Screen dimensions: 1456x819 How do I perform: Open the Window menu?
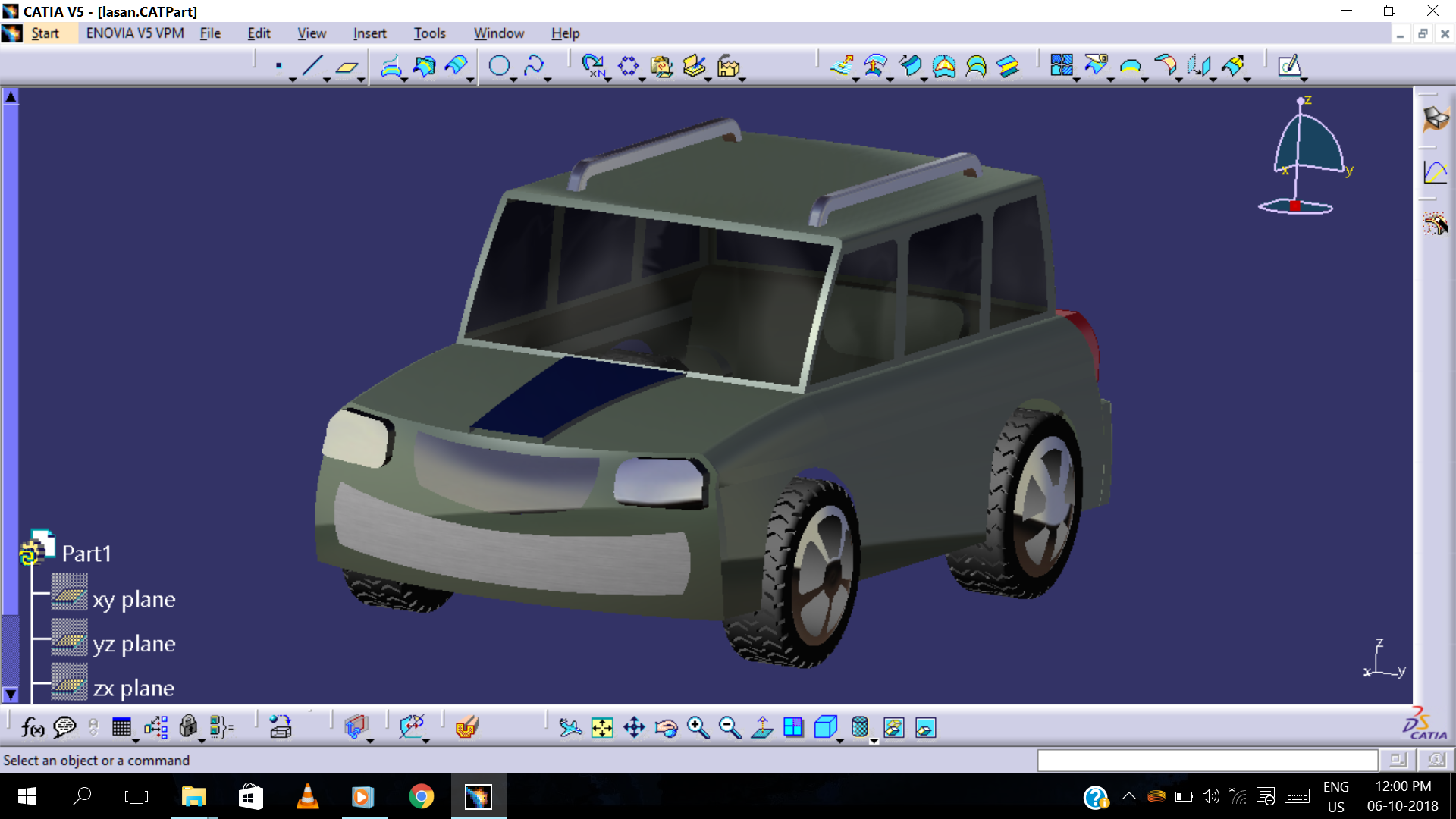pos(499,33)
